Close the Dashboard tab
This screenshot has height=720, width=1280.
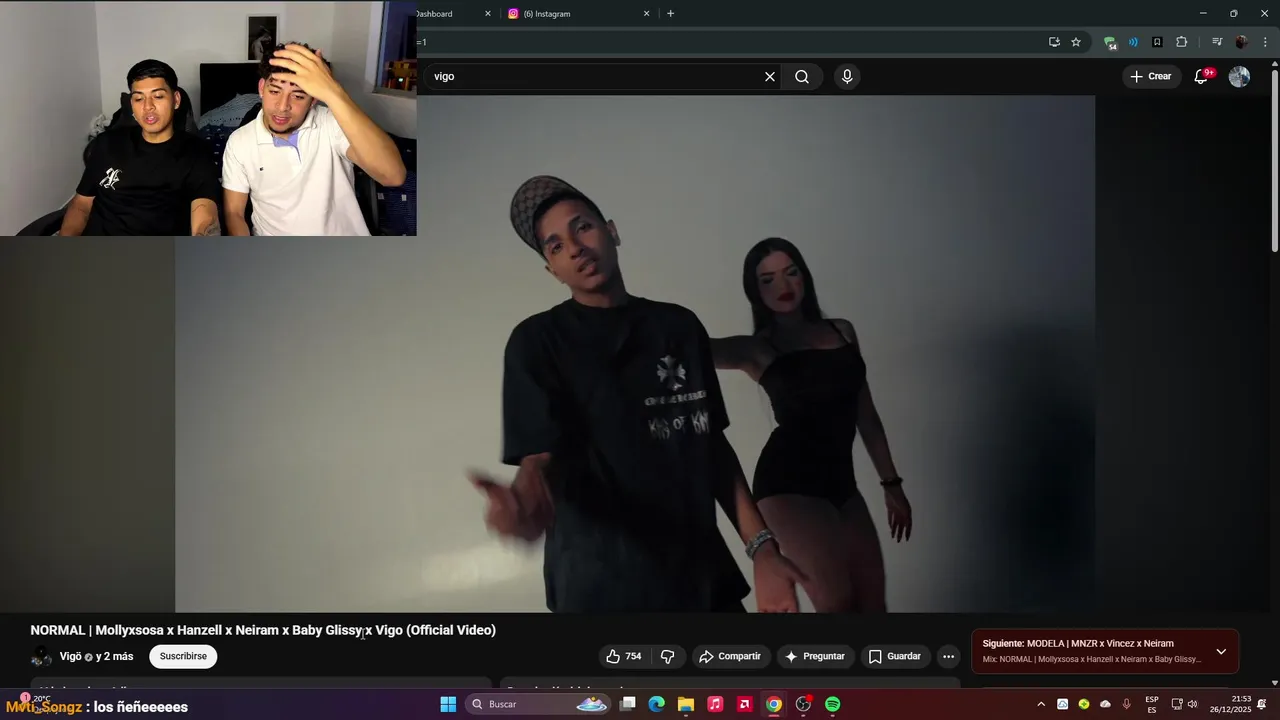488,13
